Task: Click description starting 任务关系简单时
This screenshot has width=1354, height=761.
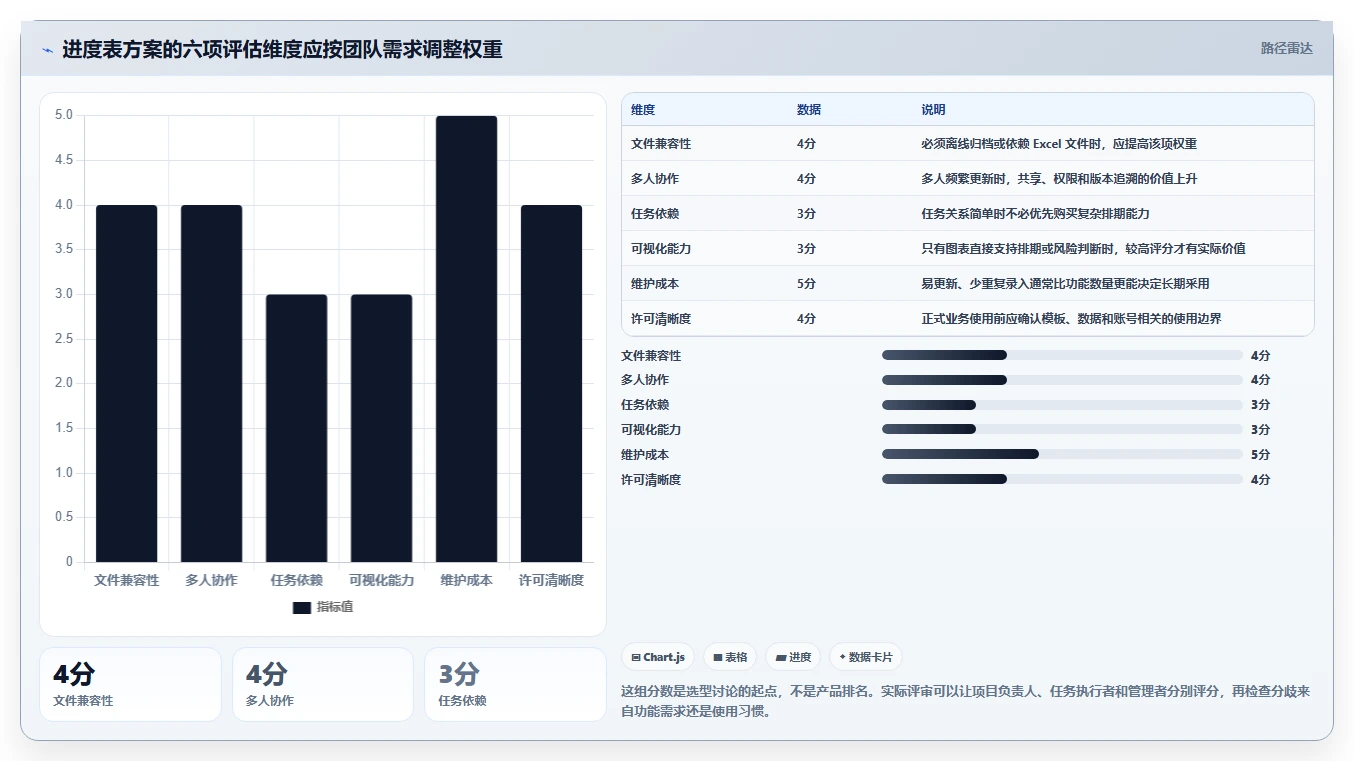Action: tap(1035, 214)
